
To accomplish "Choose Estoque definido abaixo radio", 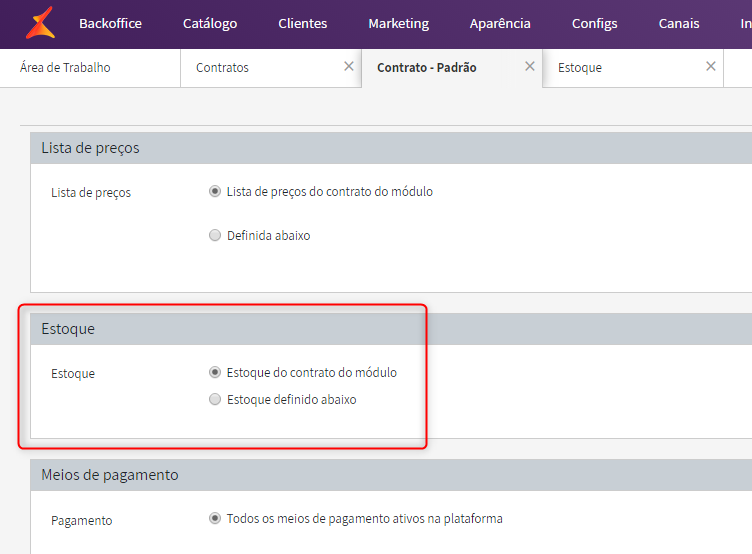I will (215, 399).
